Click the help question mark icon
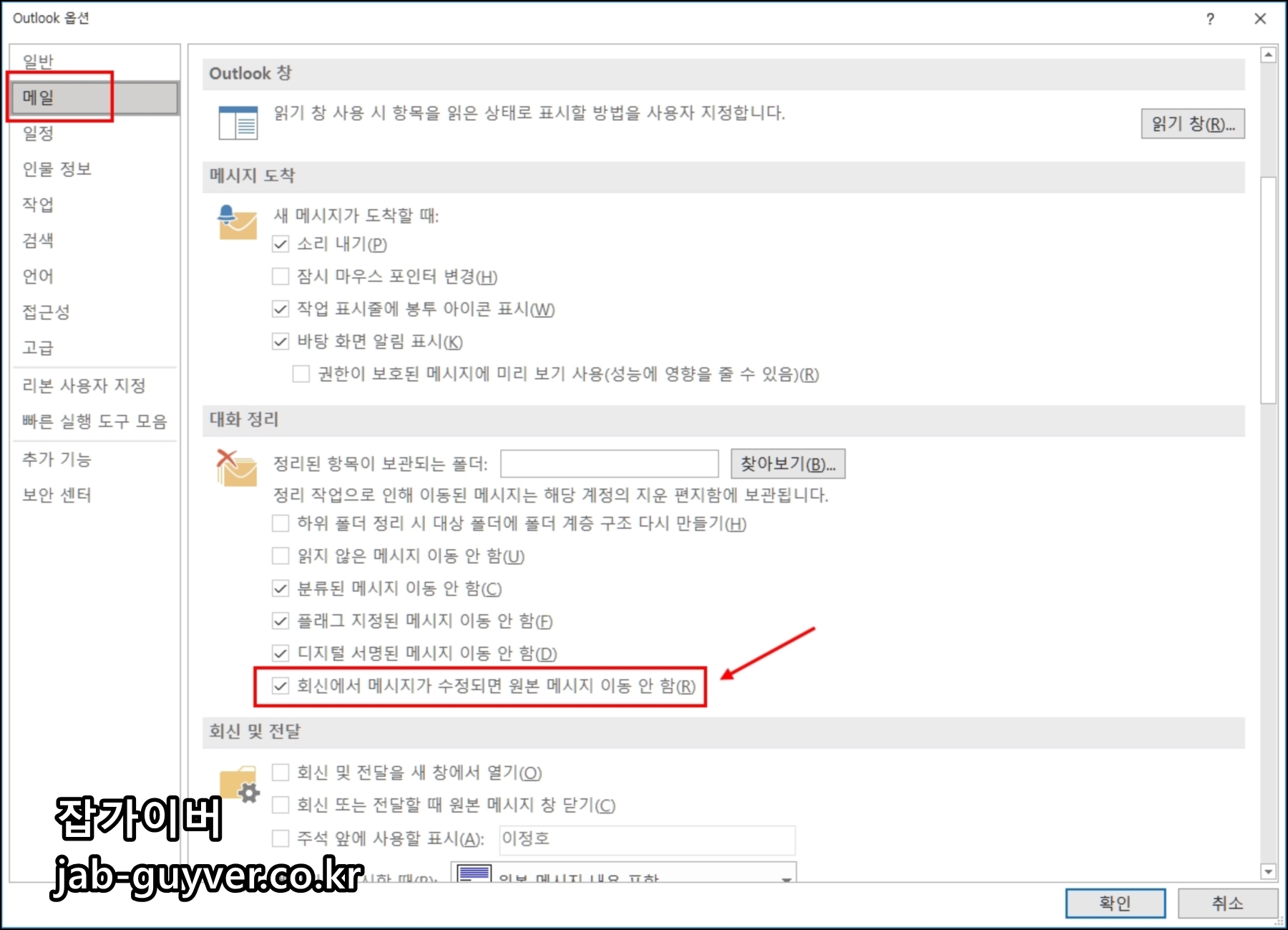This screenshot has width=1288, height=930. coord(1210,19)
